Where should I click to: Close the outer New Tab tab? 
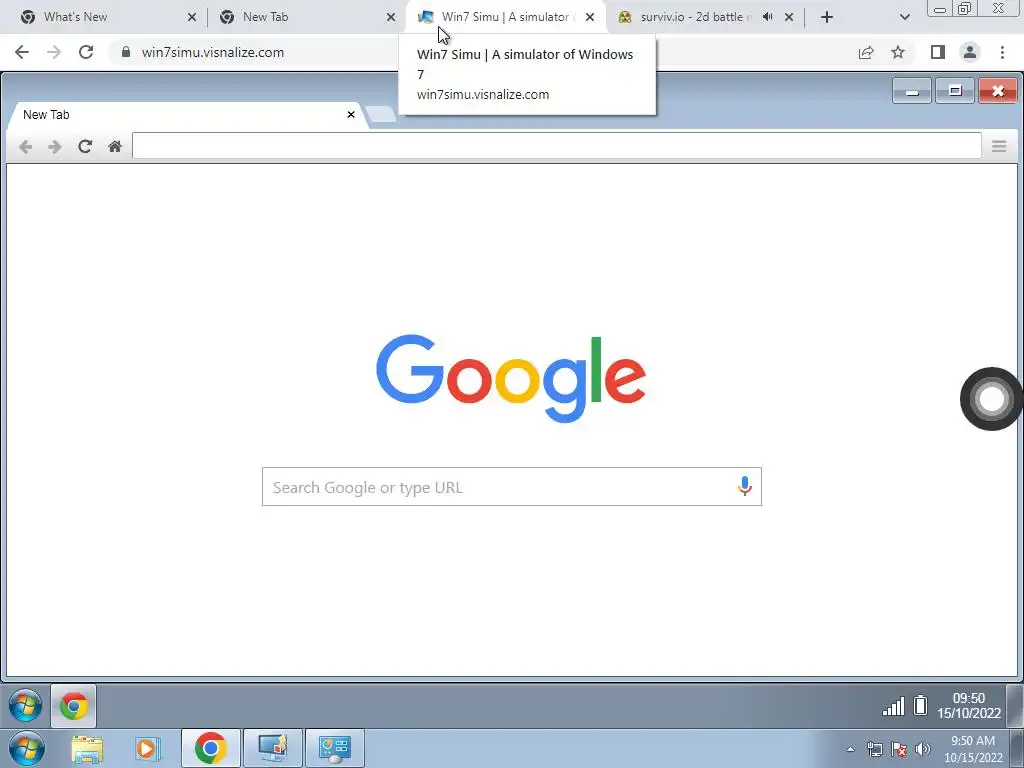tap(391, 18)
